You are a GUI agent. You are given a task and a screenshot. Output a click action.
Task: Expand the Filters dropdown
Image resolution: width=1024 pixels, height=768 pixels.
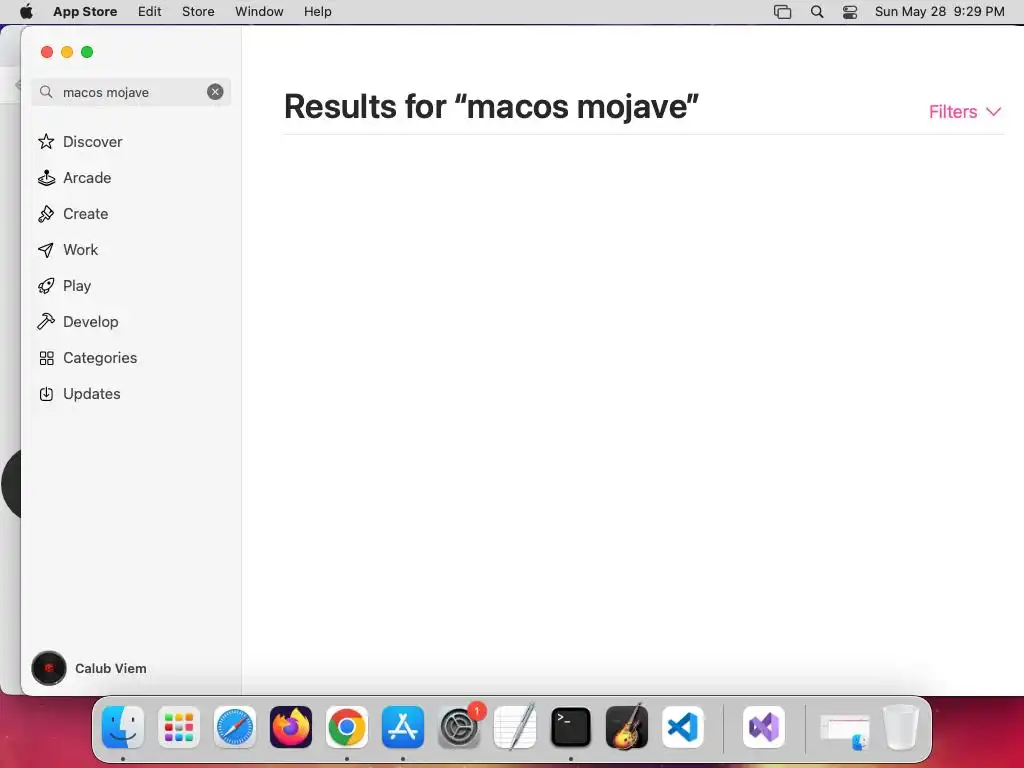tap(965, 112)
